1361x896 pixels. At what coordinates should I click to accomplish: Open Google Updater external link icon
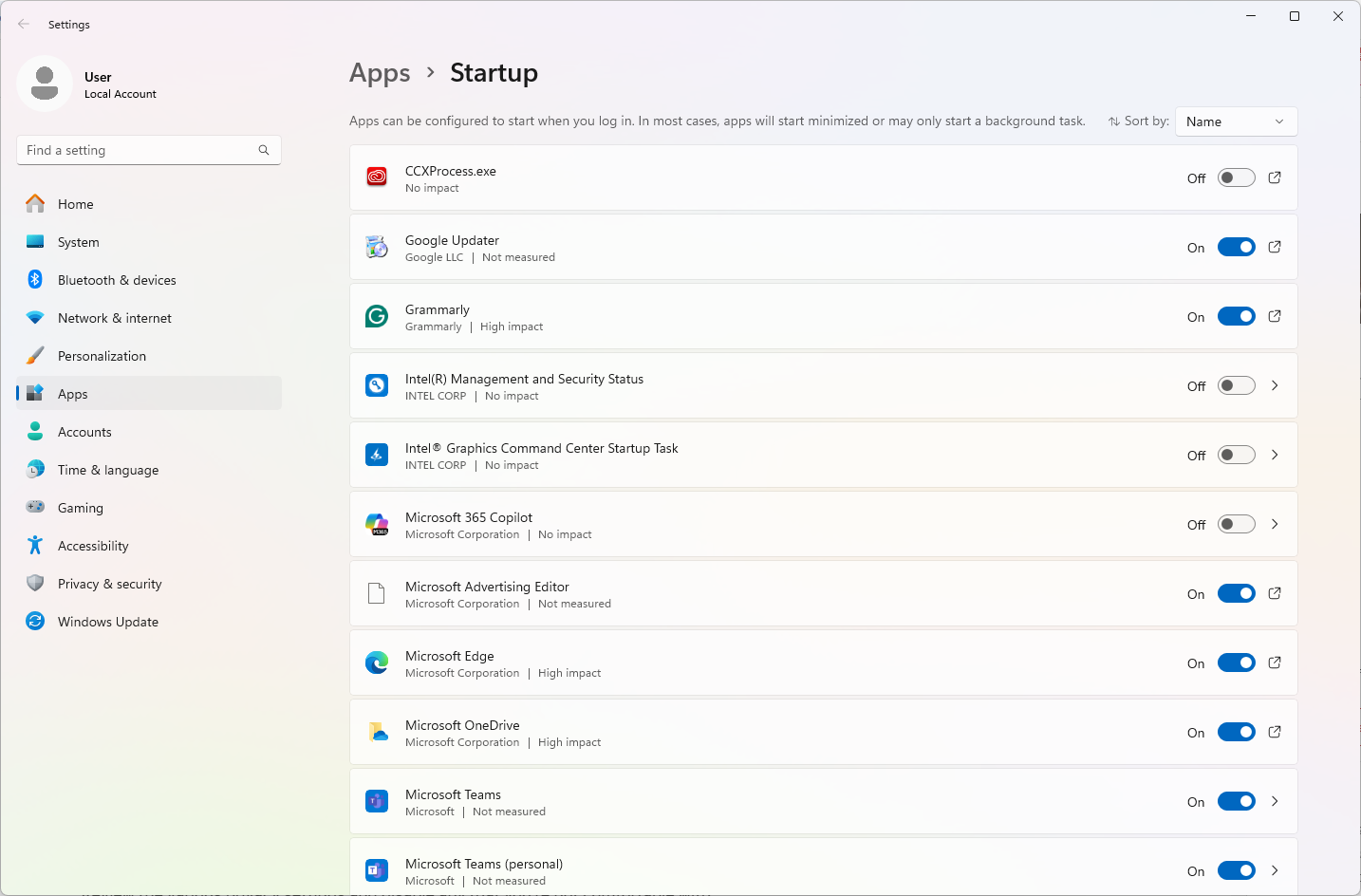[1275, 247]
